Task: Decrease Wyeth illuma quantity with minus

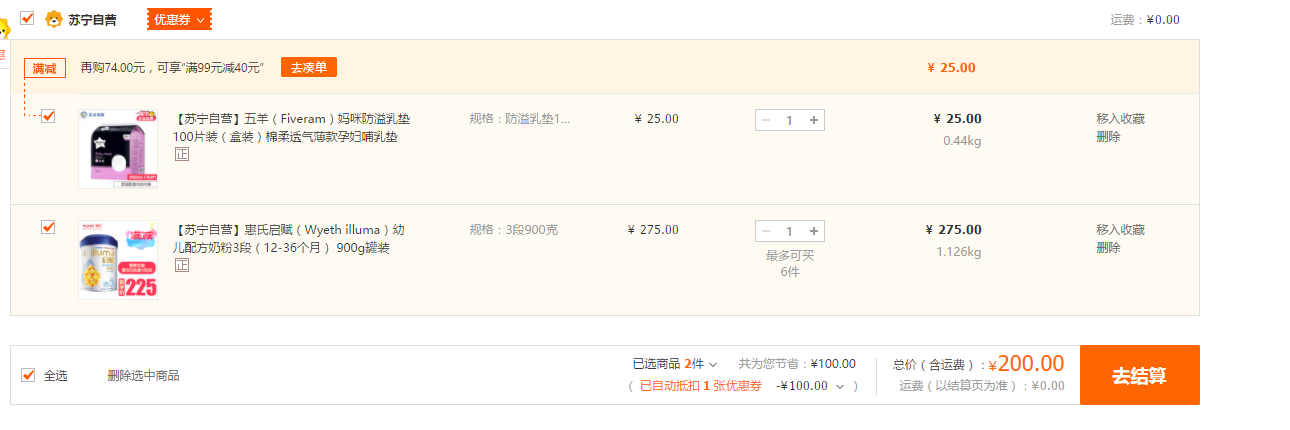Action: 766,231
